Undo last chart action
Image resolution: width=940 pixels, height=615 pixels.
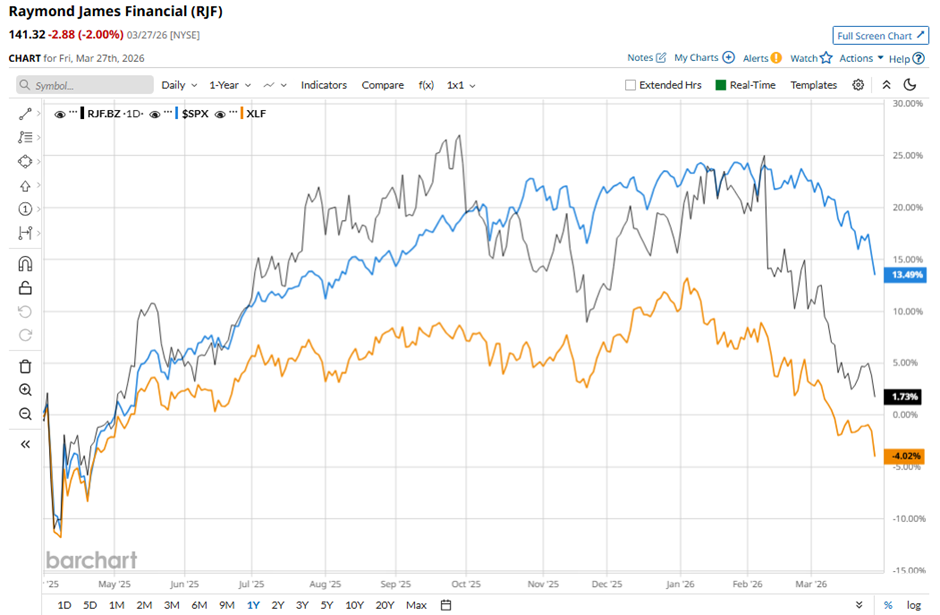point(25,312)
